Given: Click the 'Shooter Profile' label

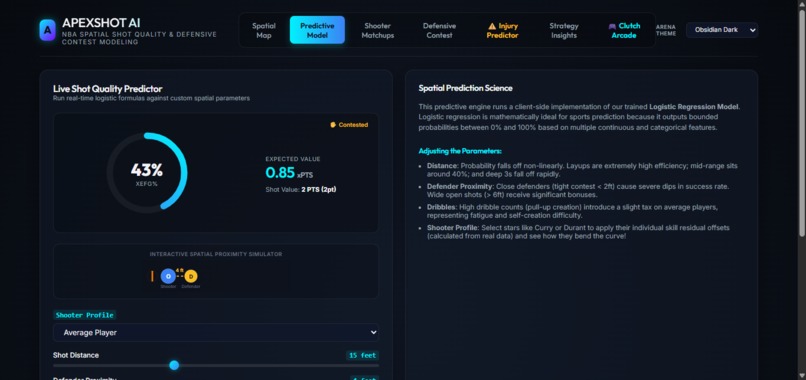Looking at the screenshot, I should pyautogui.click(x=85, y=315).
